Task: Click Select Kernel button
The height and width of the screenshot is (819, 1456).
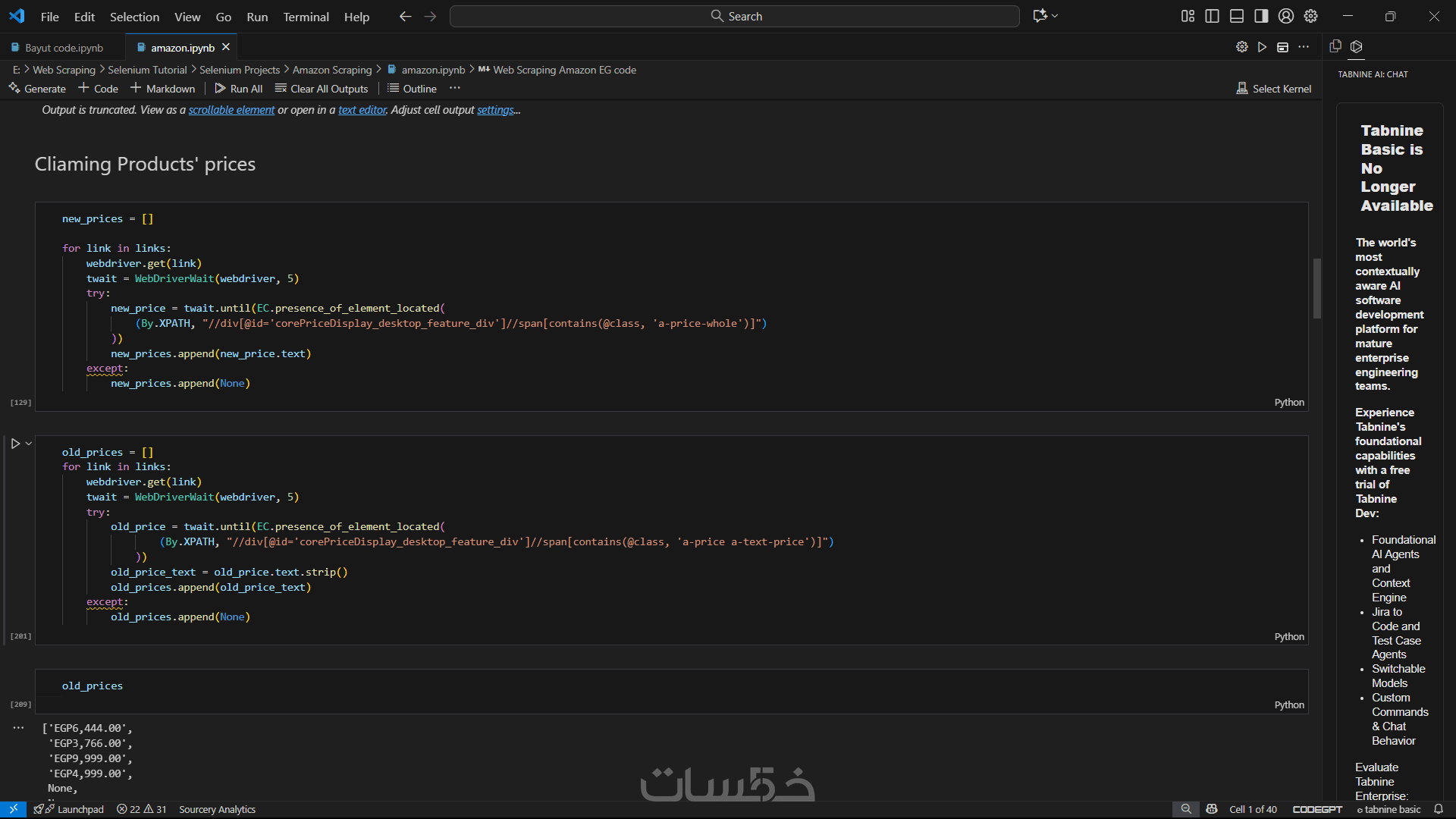Action: point(1273,89)
